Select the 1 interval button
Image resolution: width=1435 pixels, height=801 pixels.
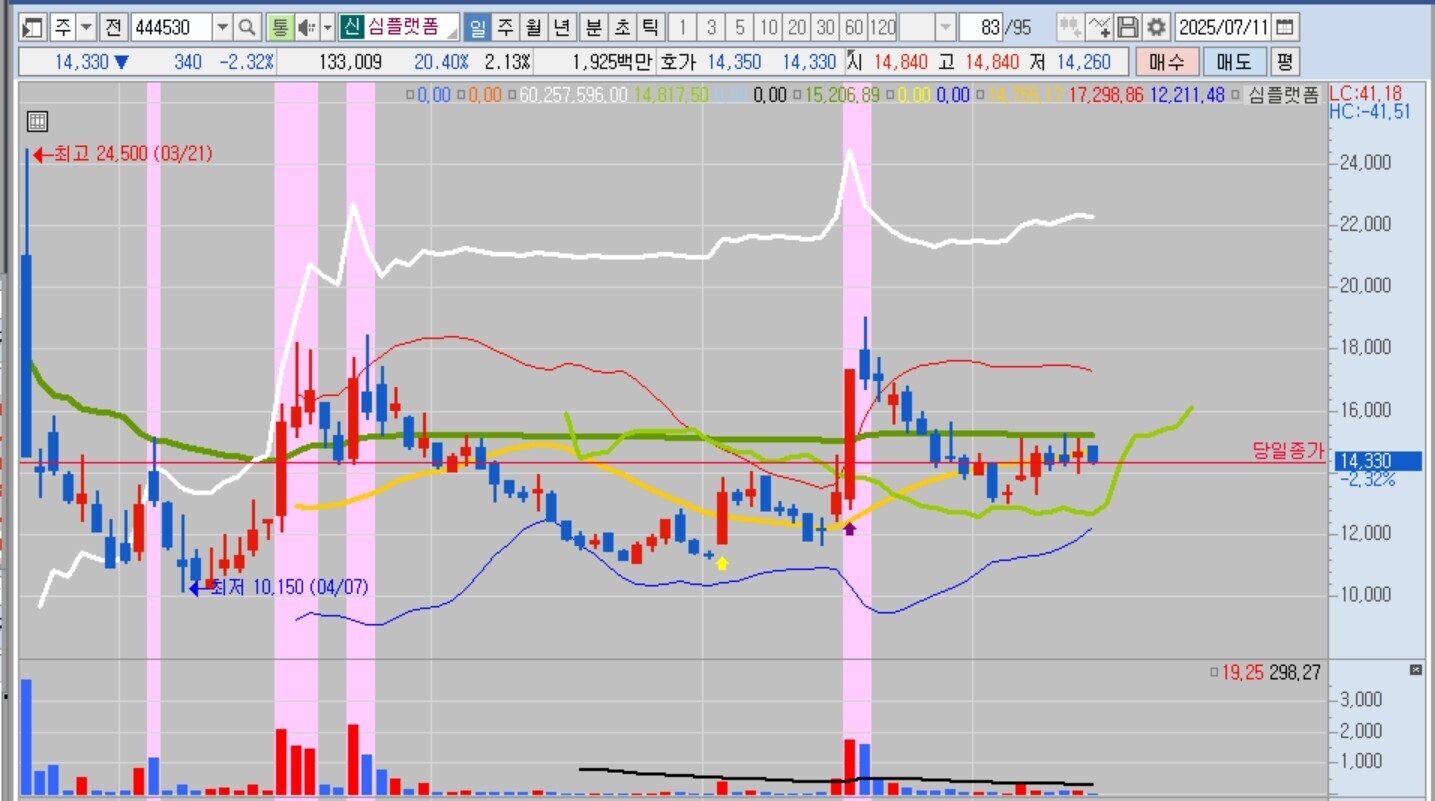pyautogui.click(x=682, y=27)
